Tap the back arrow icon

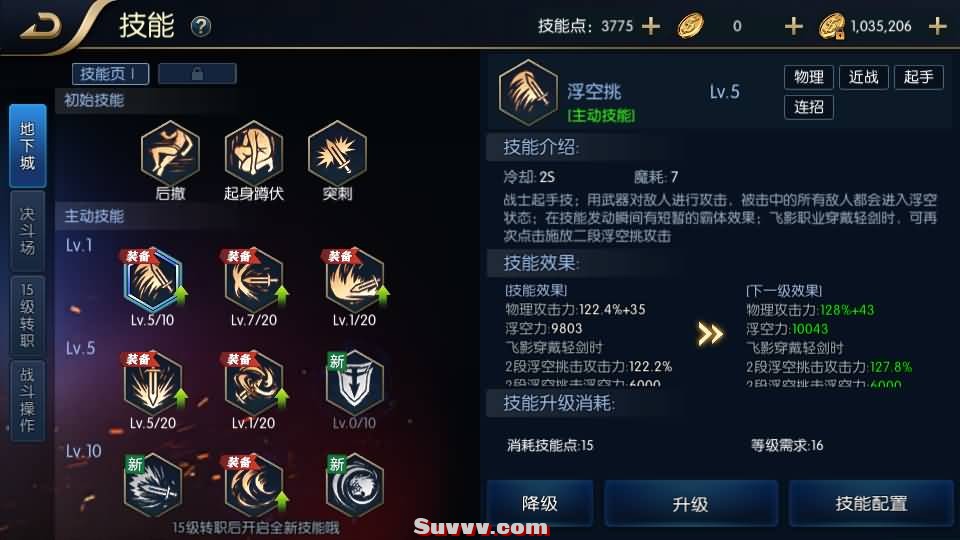(x=41, y=27)
